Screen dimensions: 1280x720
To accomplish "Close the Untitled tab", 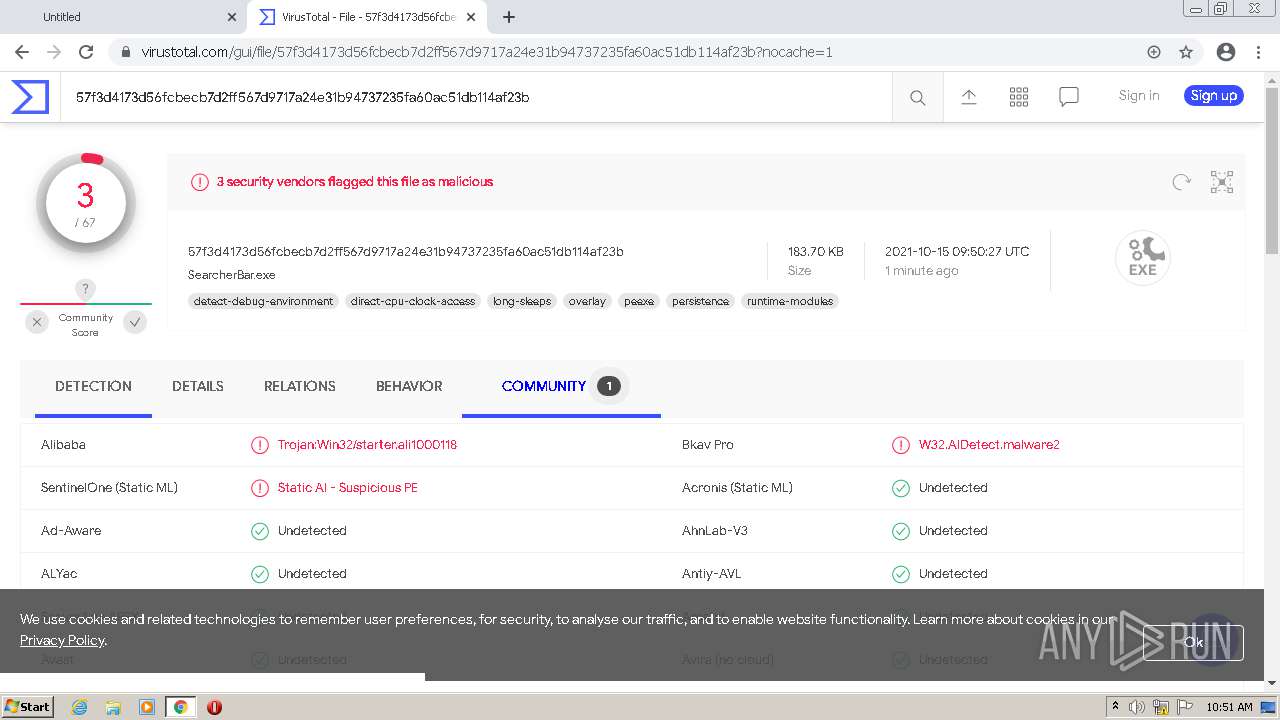I will [232, 17].
